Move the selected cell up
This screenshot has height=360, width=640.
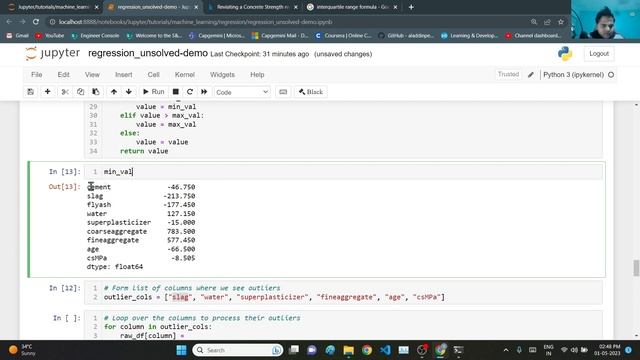[114, 92]
